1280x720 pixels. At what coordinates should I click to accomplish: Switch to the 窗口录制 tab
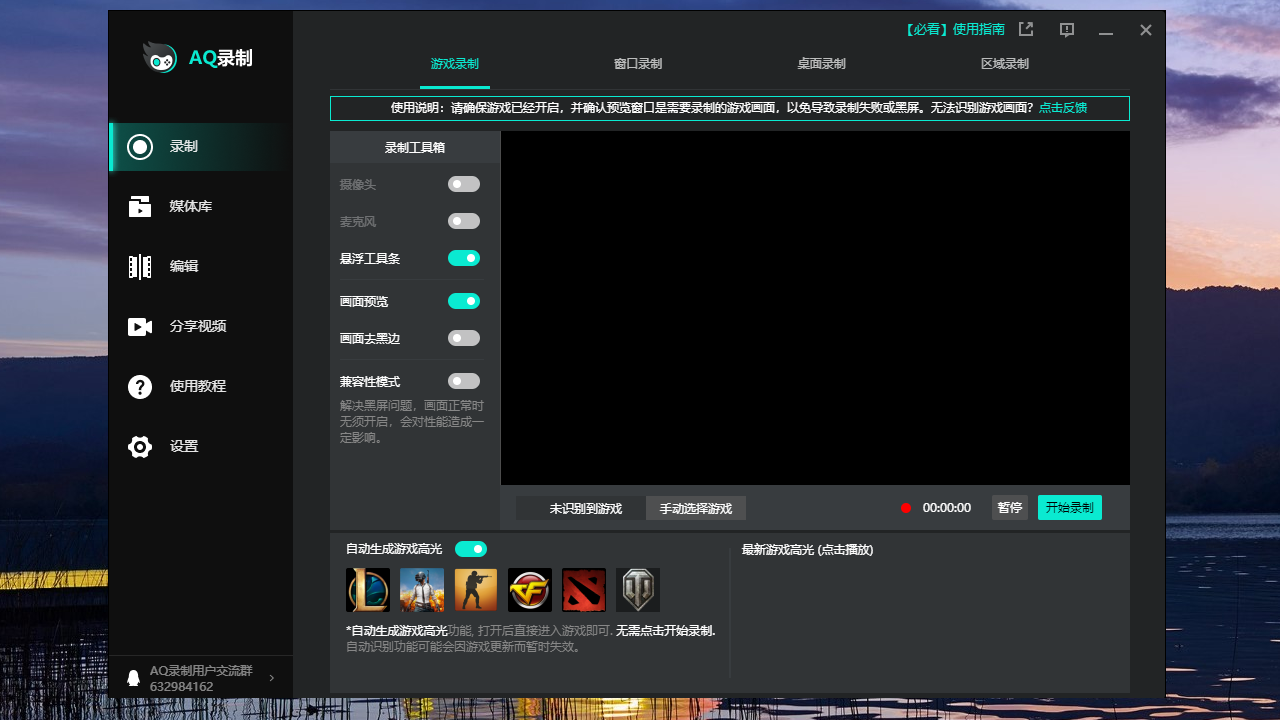[x=637, y=63]
